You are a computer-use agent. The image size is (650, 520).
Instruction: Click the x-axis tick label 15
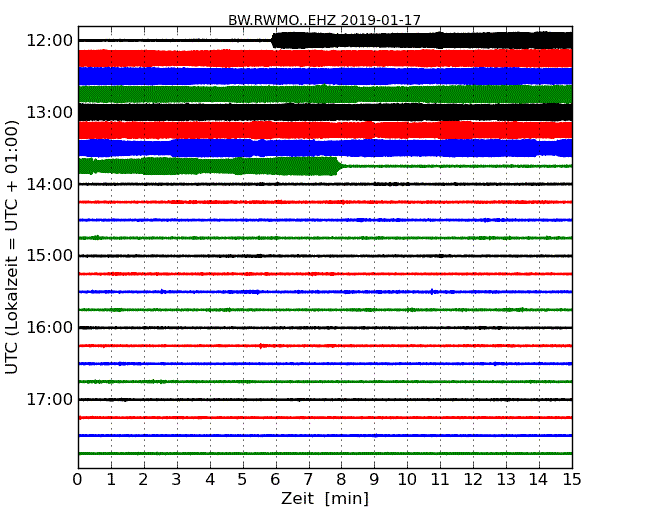coord(572,480)
